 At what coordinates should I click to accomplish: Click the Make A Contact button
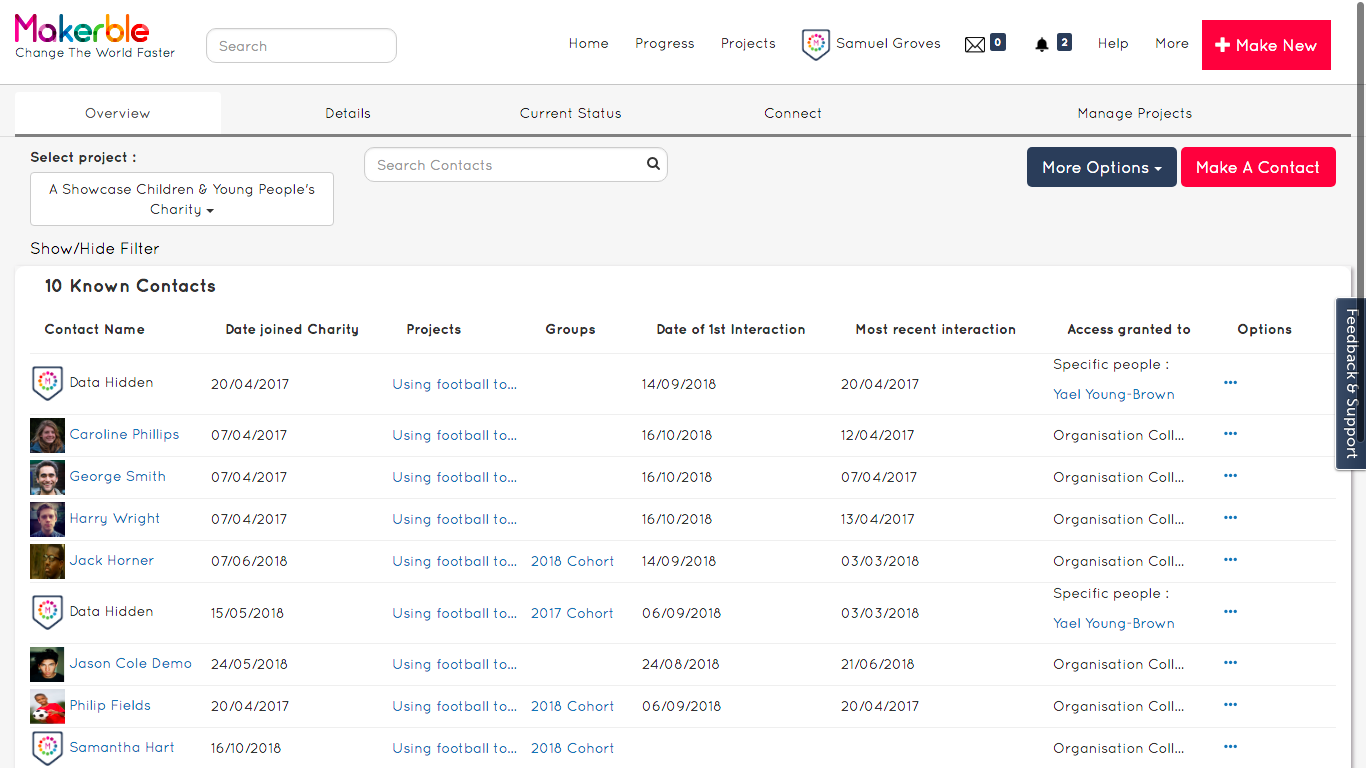(x=1258, y=167)
